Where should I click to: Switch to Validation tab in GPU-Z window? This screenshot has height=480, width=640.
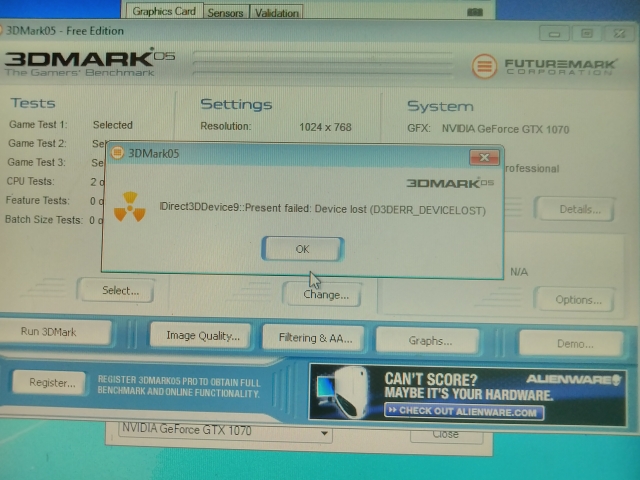coord(276,13)
